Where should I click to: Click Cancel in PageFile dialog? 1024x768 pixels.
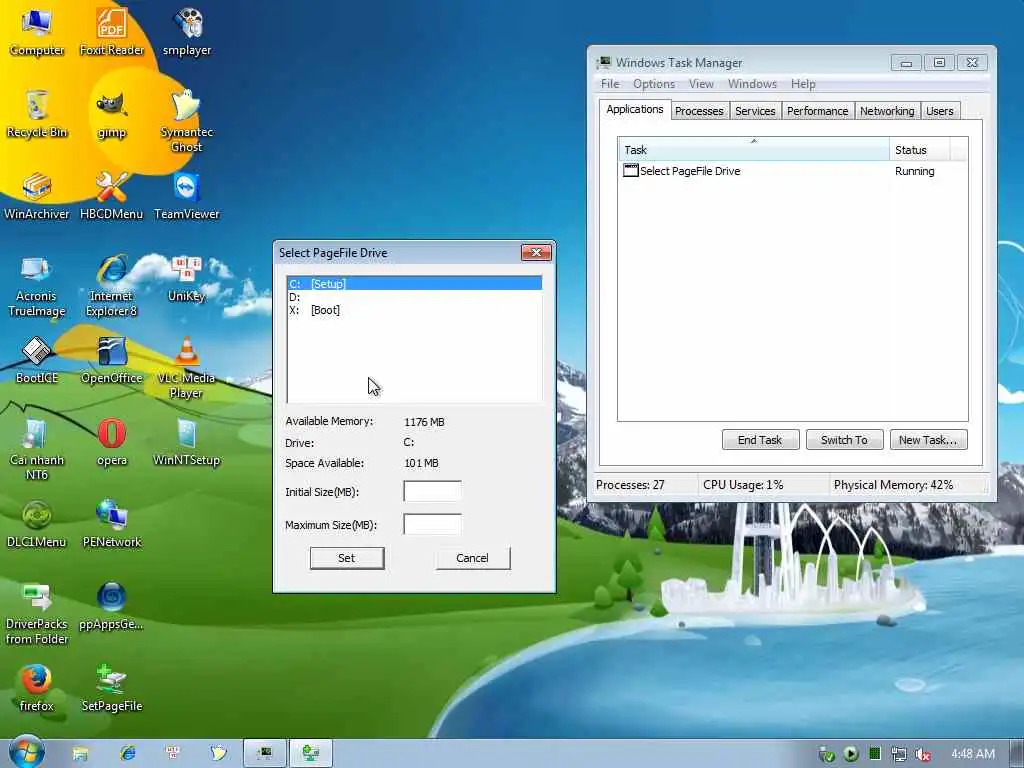472,558
